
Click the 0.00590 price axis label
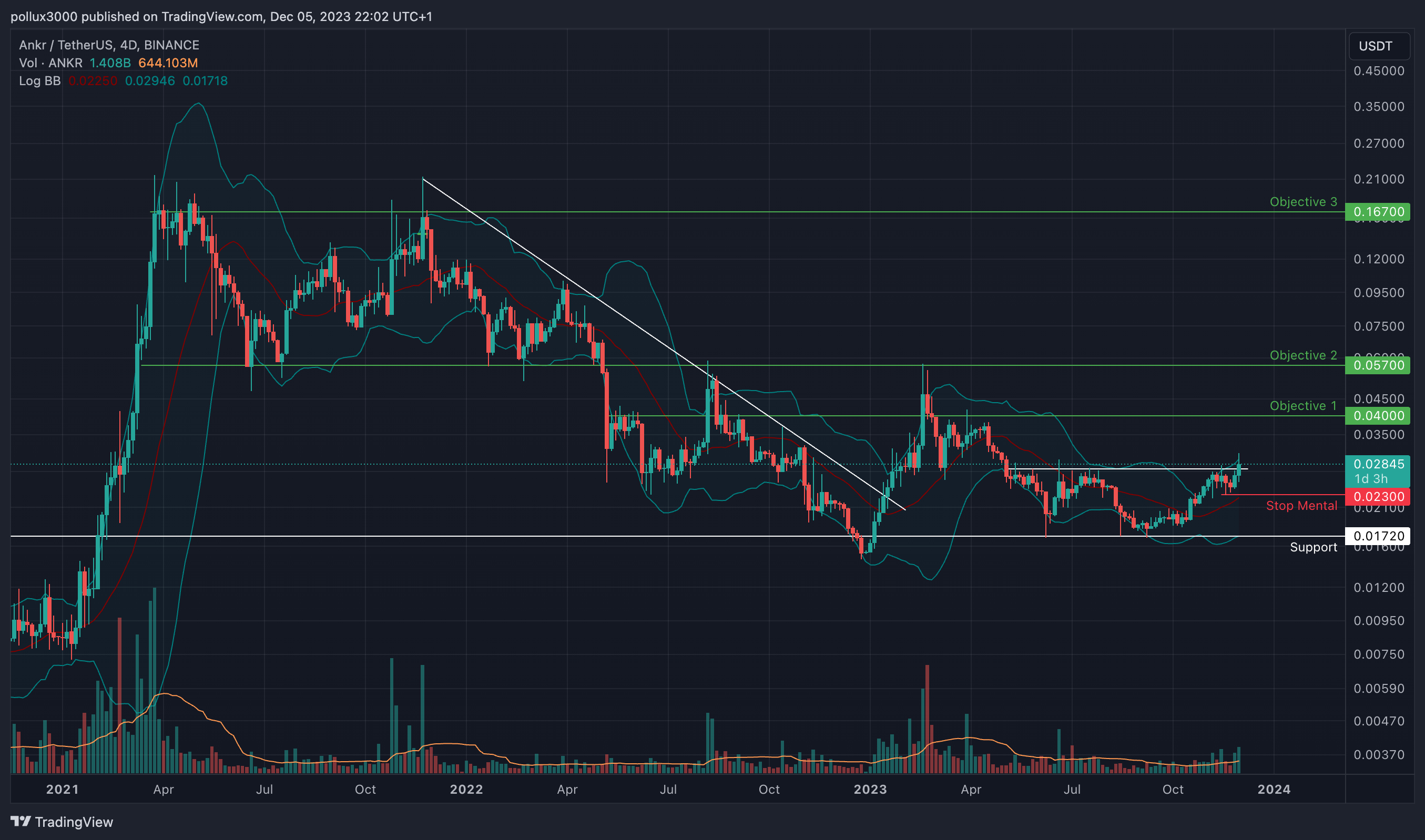1379,689
